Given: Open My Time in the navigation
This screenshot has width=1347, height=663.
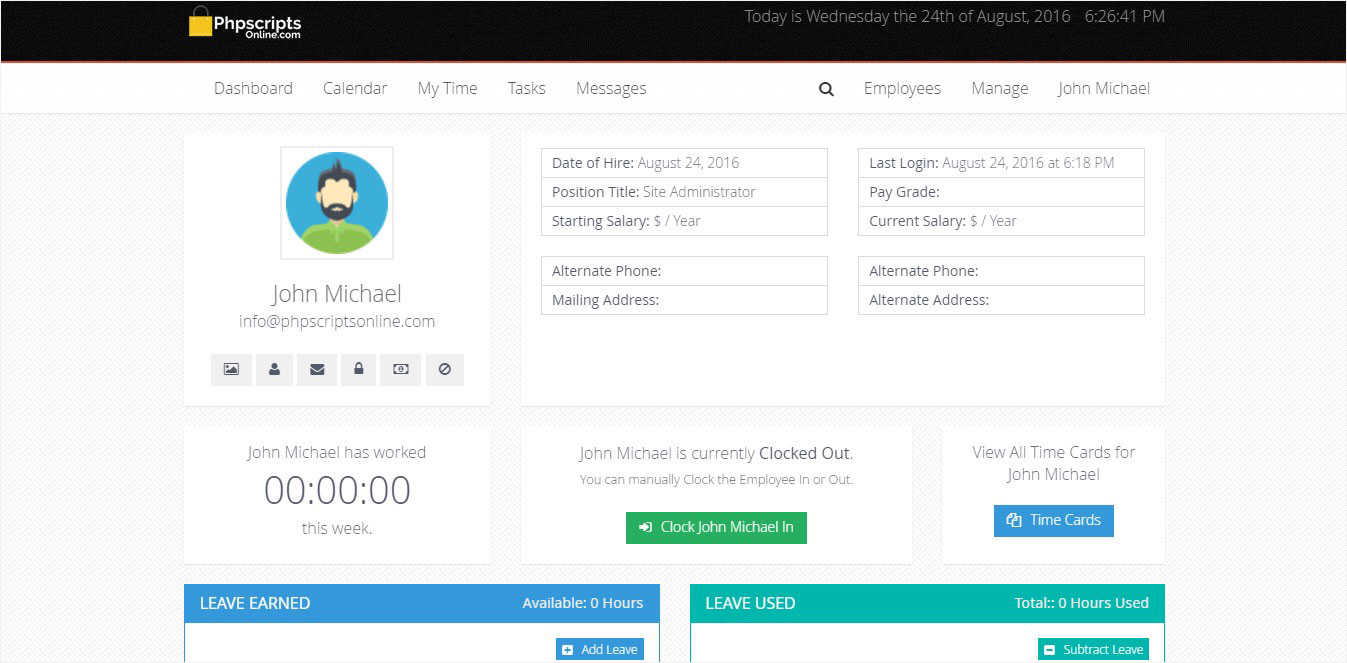Looking at the screenshot, I should pos(447,88).
